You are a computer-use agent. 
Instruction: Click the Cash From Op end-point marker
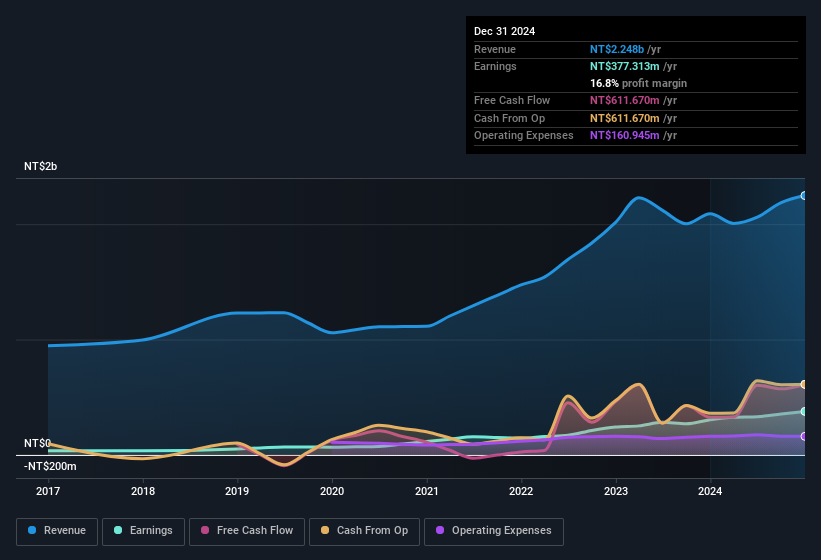pos(804,384)
